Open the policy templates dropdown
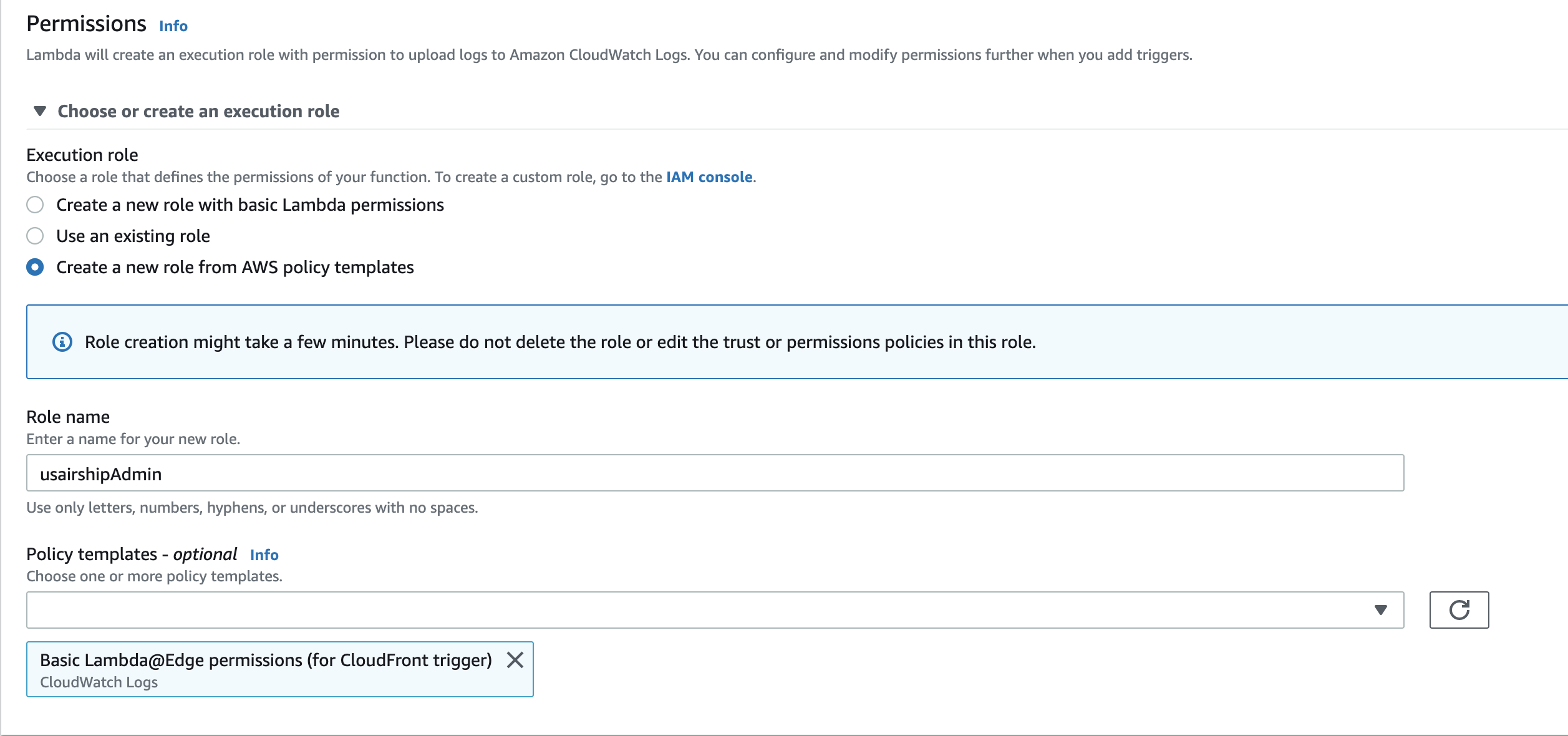The image size is (1568, 736). (x=715, y=609)
